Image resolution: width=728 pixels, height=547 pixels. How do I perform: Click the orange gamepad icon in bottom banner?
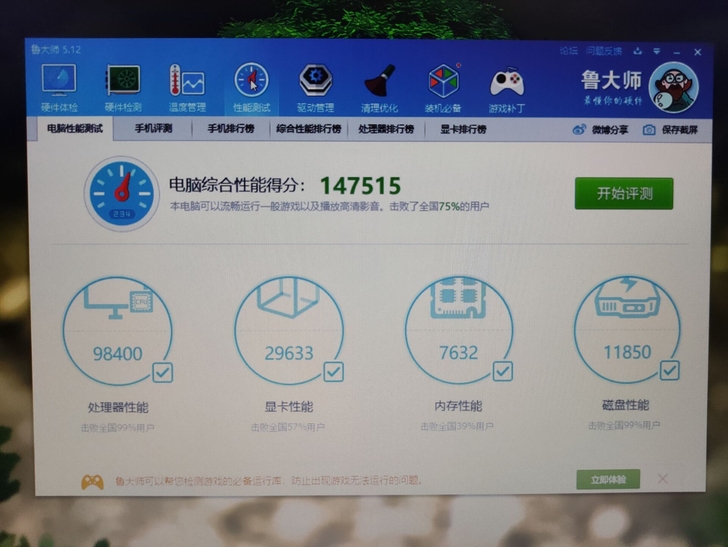tap(93, 482)
